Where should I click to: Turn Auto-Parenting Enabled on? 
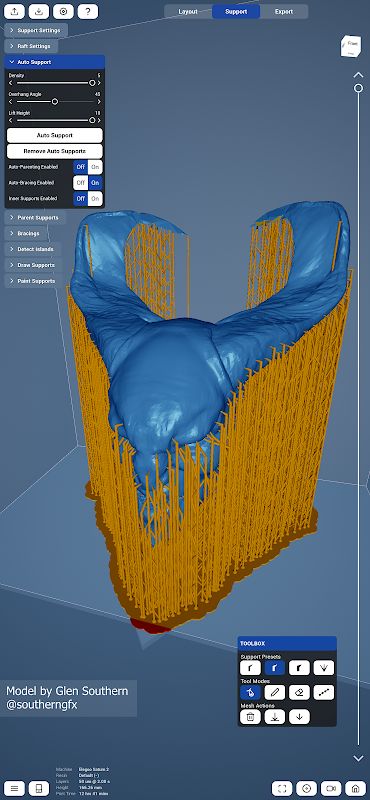(95, 167)
